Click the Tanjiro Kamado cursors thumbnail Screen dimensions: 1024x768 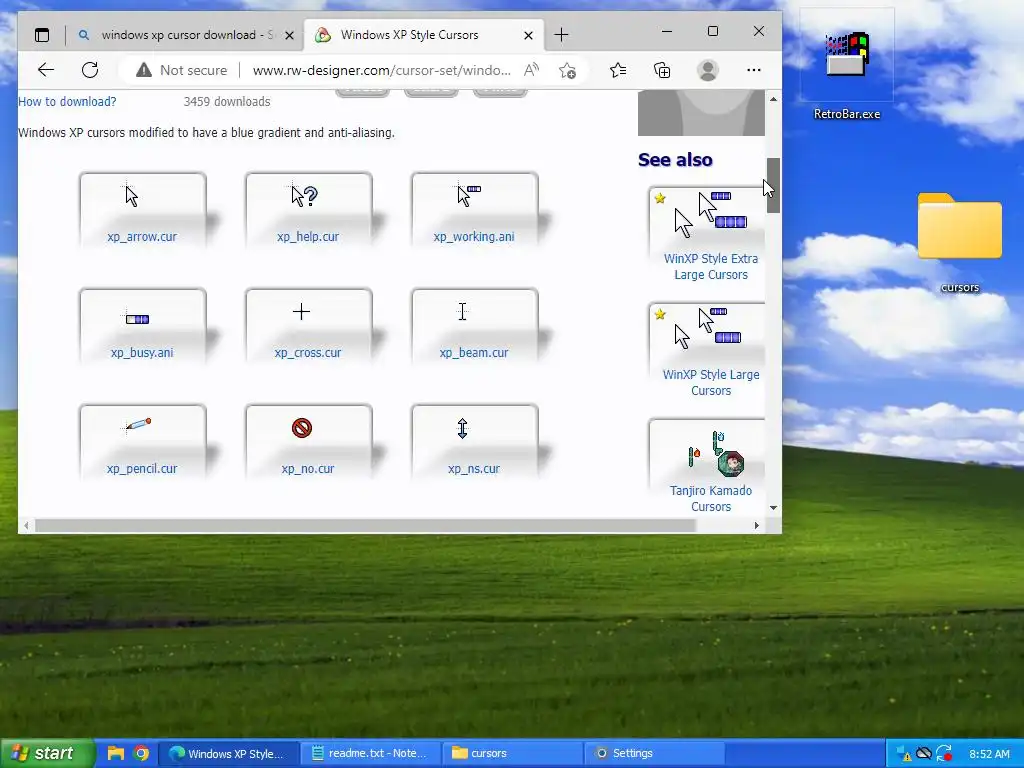[x=716, y=453]
